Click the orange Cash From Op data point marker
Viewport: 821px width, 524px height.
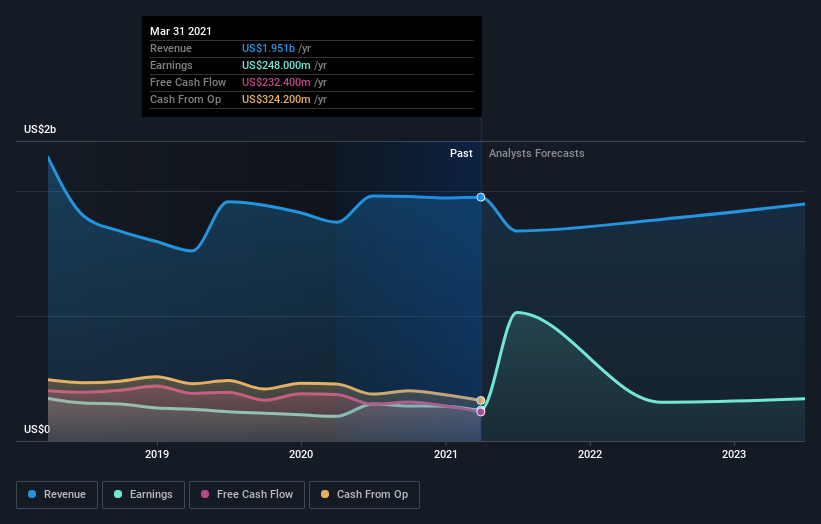point(481,400)
